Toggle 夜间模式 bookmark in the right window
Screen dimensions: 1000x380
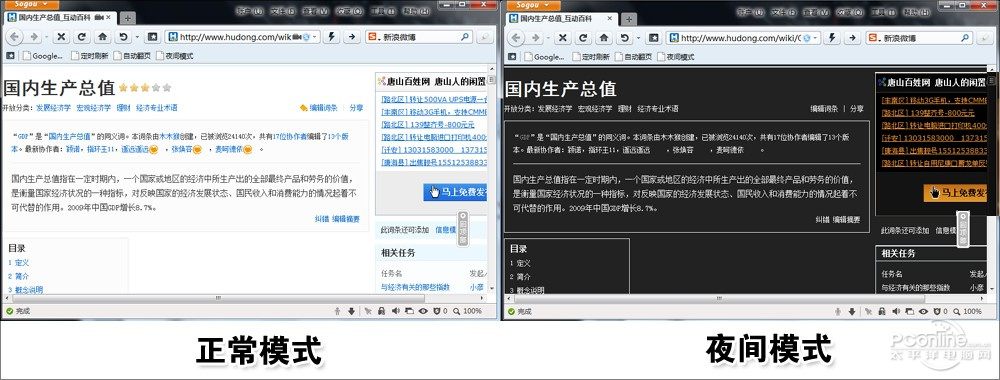675,57
